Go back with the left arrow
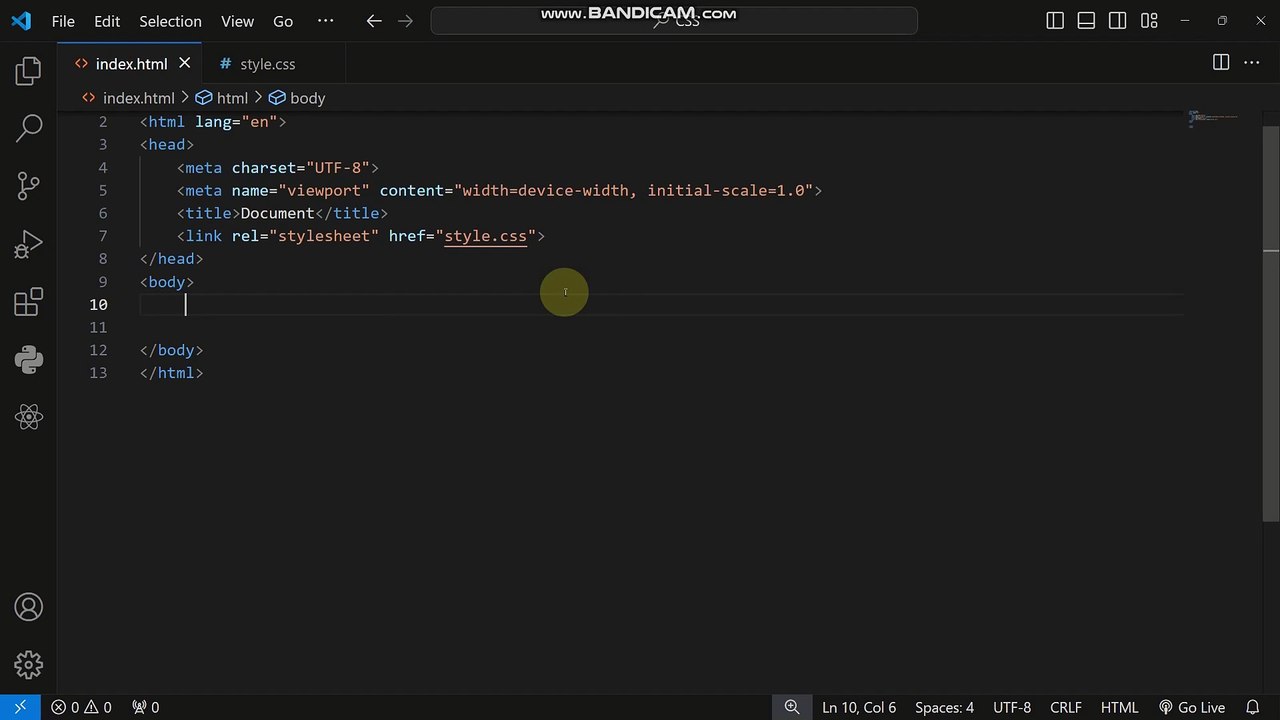1280x720 pixels. tap(374, 21)
